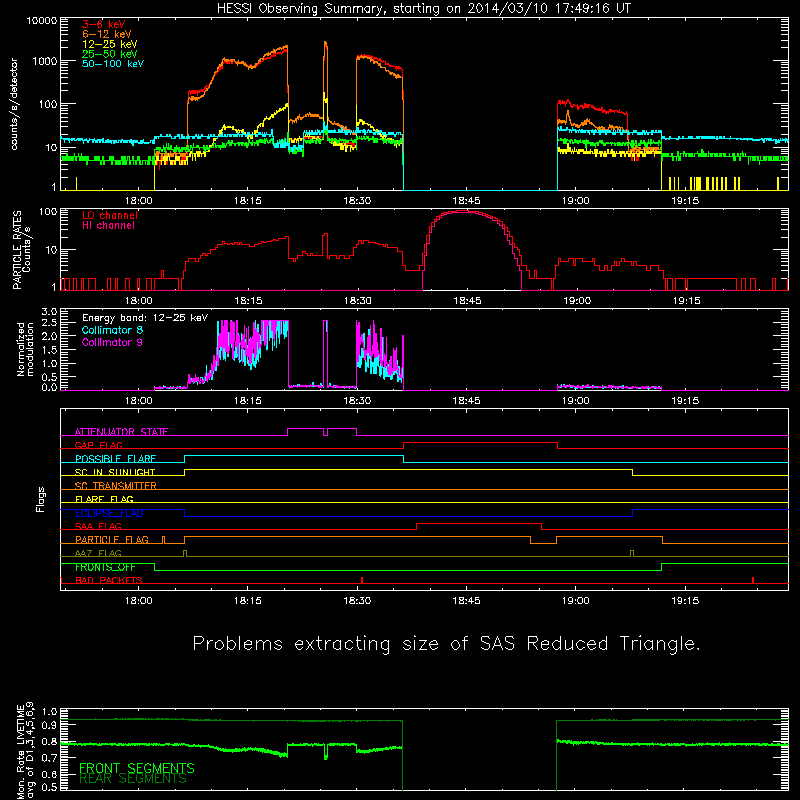
Task: Click the GAP FLAG label
Action: click(x=98, y=445)
